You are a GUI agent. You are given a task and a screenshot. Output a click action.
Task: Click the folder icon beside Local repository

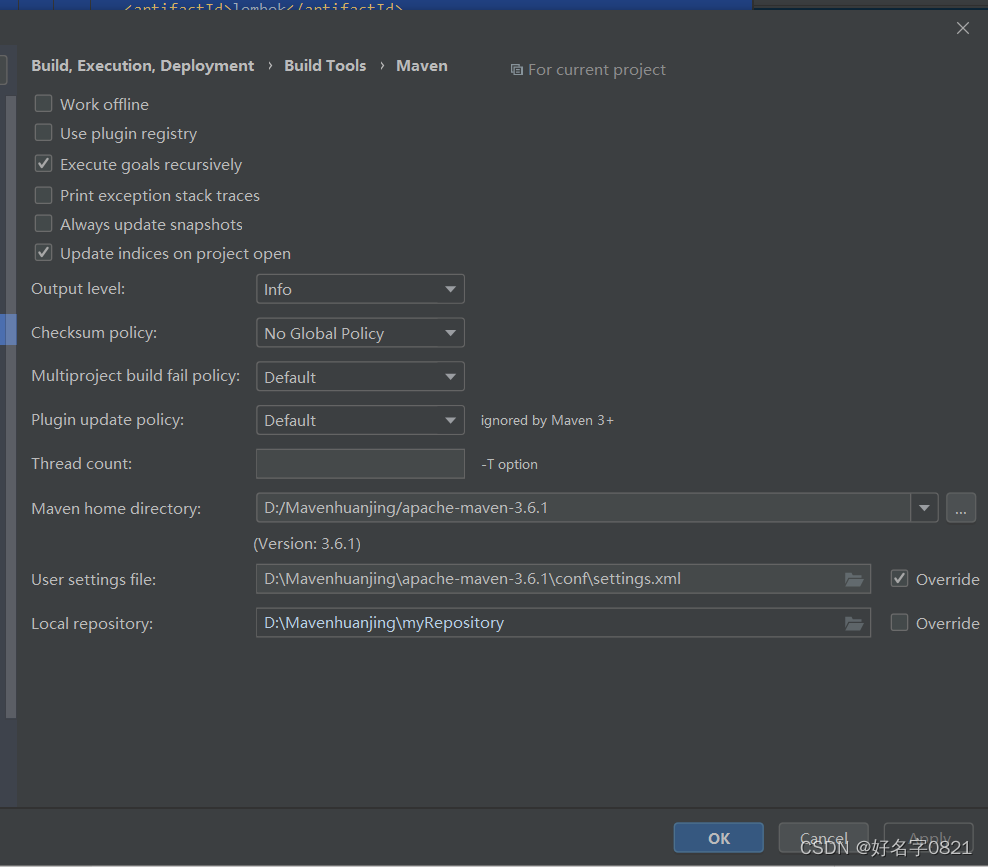point(854,623)
